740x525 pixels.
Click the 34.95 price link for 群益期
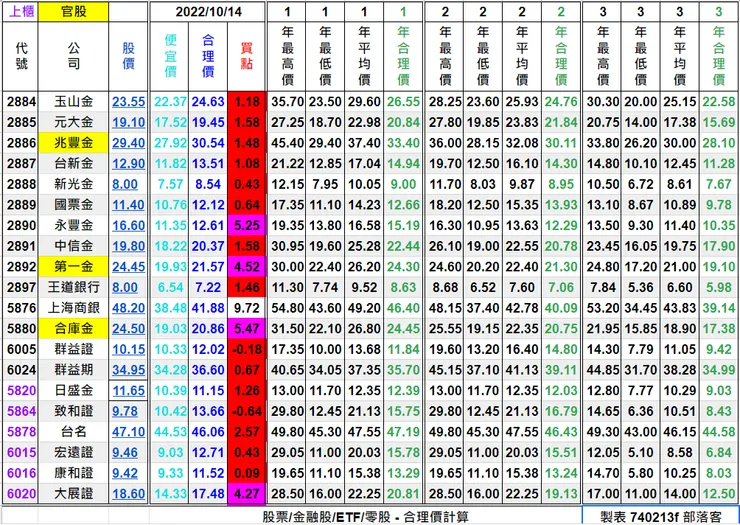(128, 370)
